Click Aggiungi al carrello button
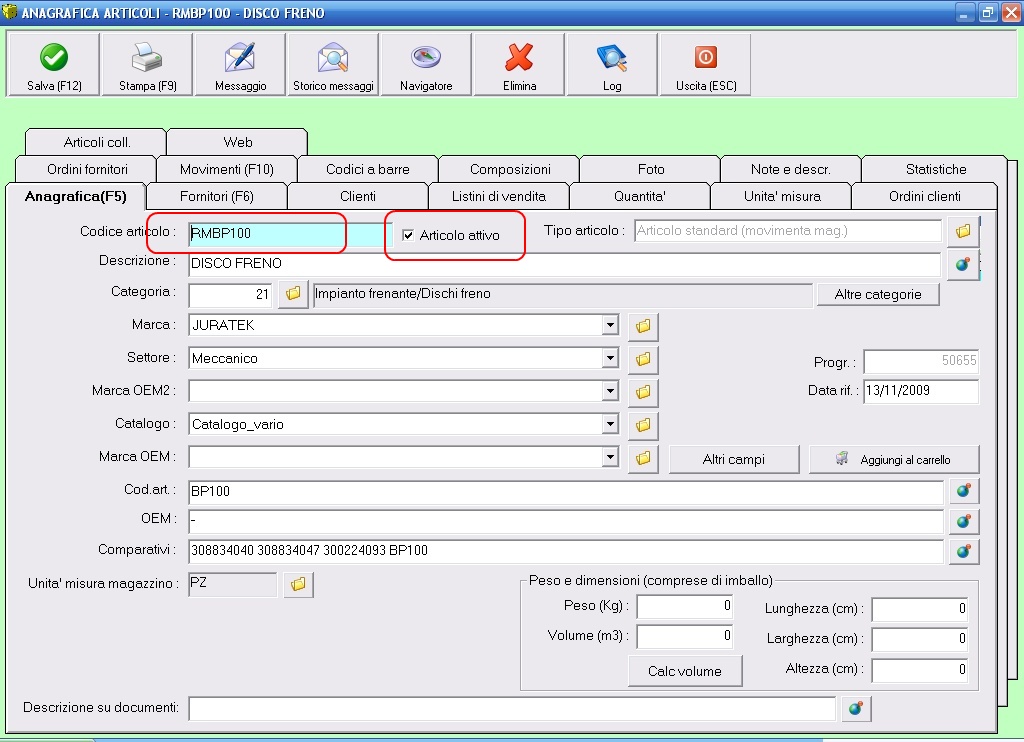 point(894,459)
